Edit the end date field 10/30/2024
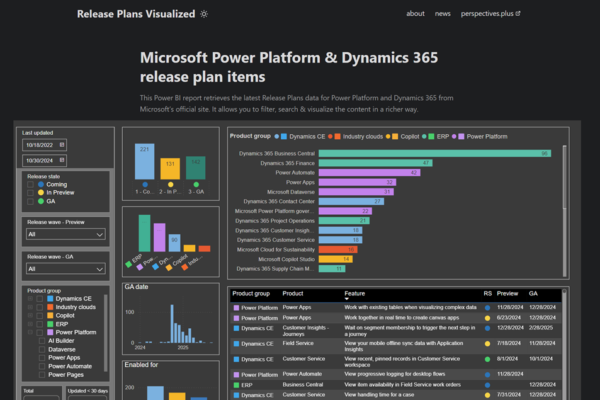 [x=44, y=160]
